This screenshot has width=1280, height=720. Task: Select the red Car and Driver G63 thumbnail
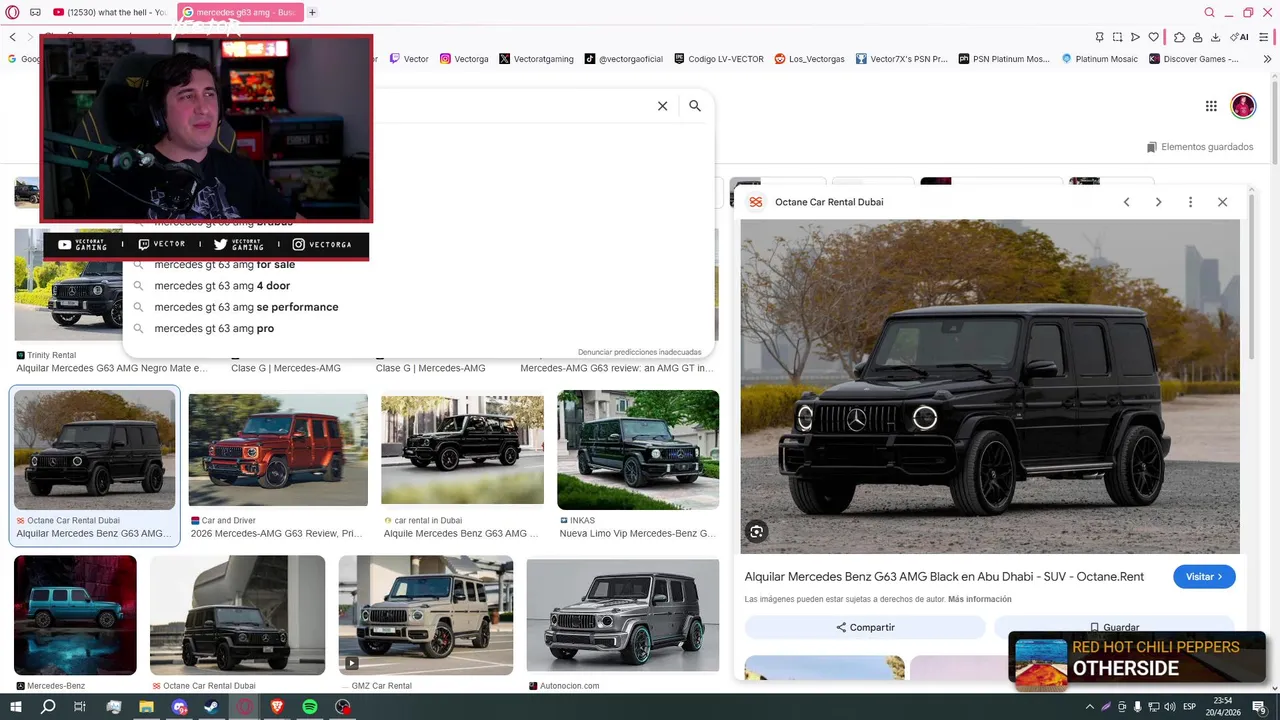pyautogui.click(x=278, y=450)
